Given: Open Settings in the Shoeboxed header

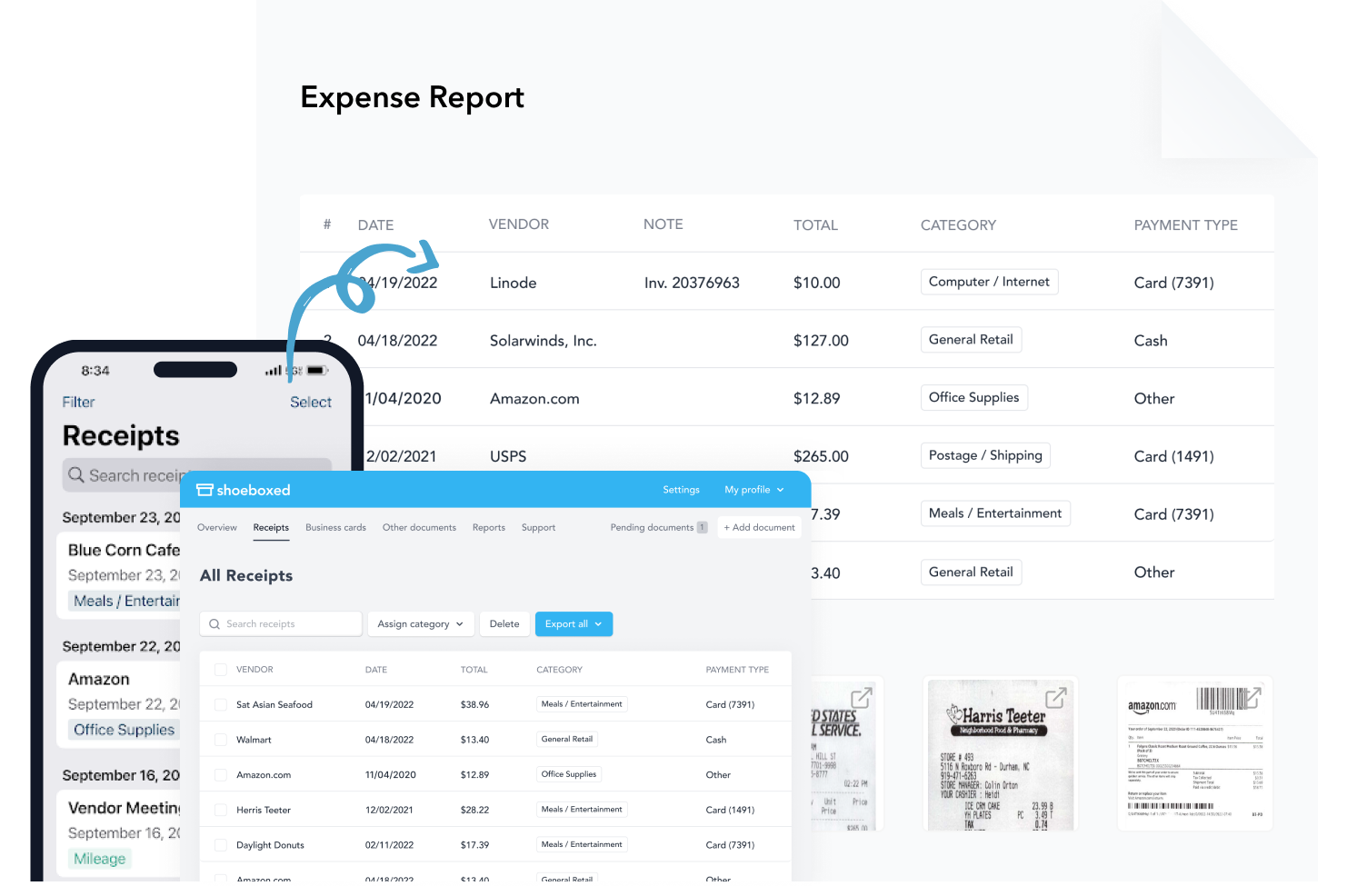Looking at the screenshot, I should (x=681, y=490).
